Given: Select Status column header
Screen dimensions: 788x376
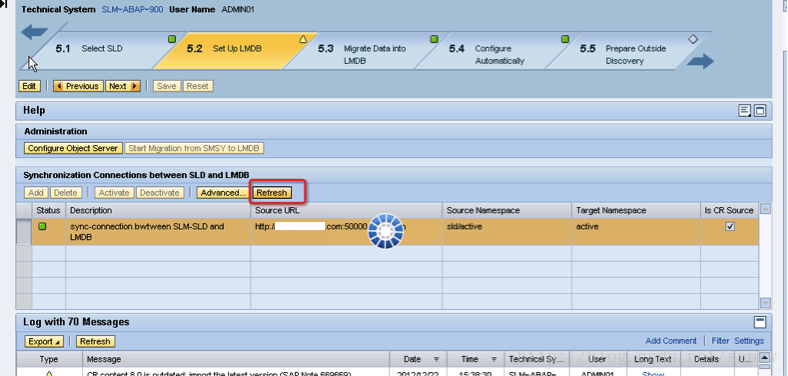Looking at the screenshot, I should [x=49, y=210].
